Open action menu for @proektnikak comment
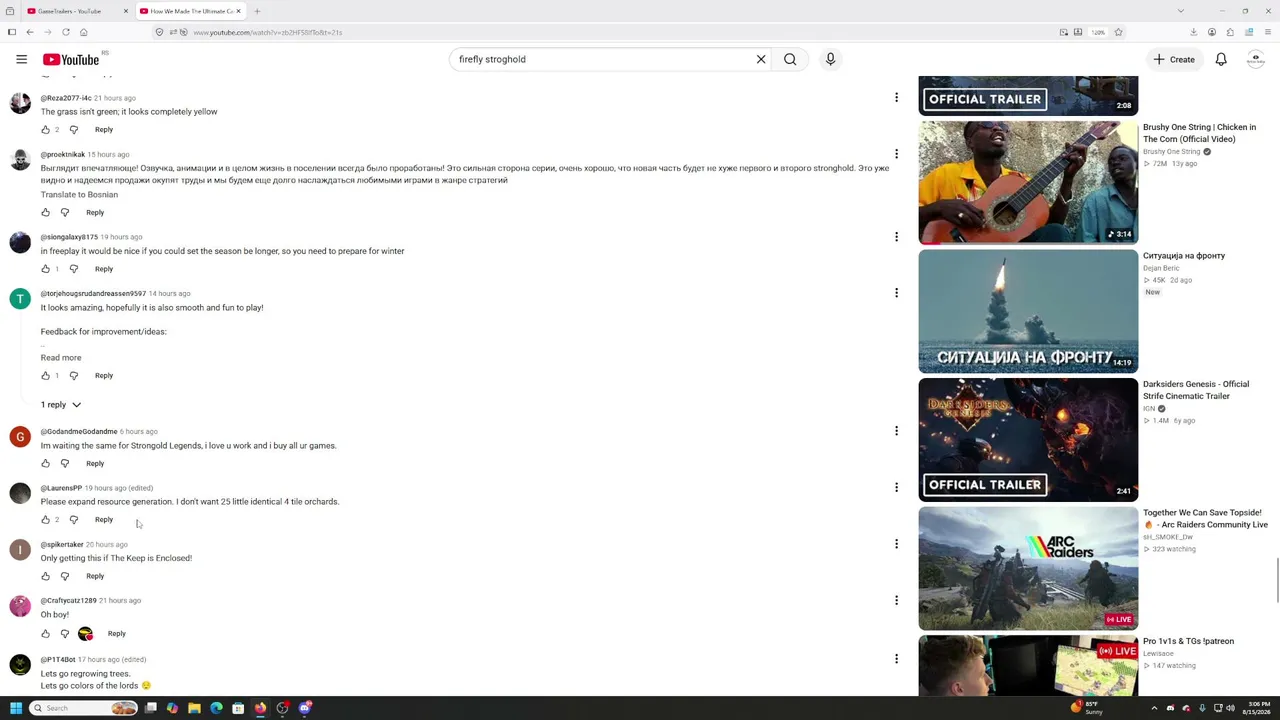Screen dimensions: 1280x720 (896, 154)
